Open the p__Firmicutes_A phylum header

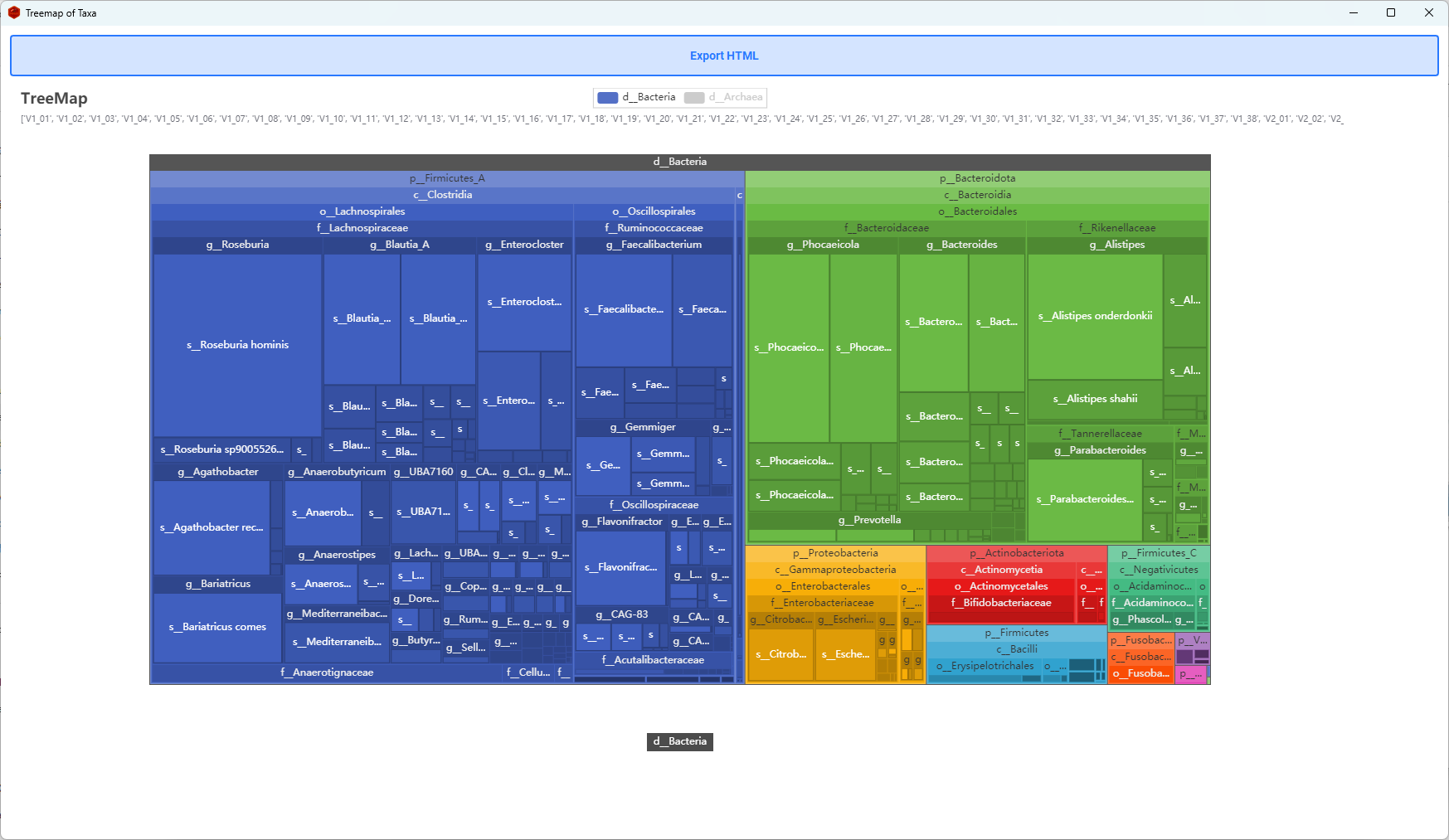[447, 178]
